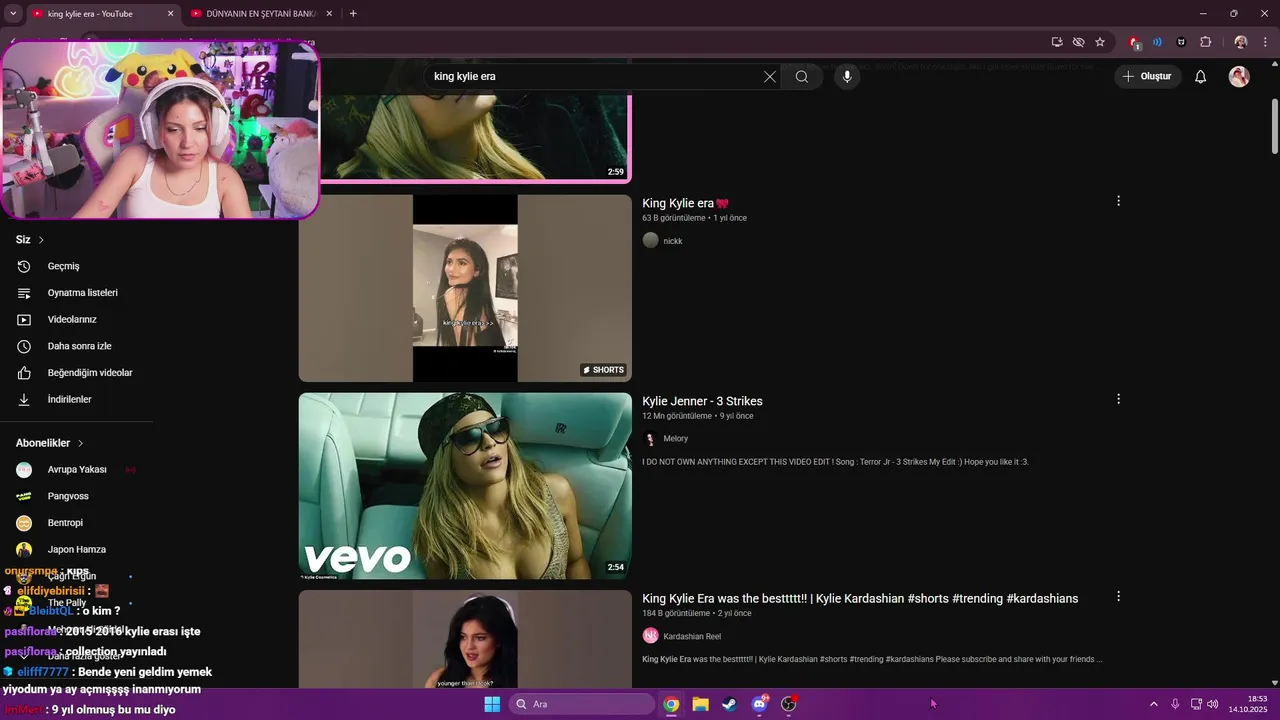Open İndirilenler downloads section
Viewport: 1280px width, 720px height.
(69, 399)
